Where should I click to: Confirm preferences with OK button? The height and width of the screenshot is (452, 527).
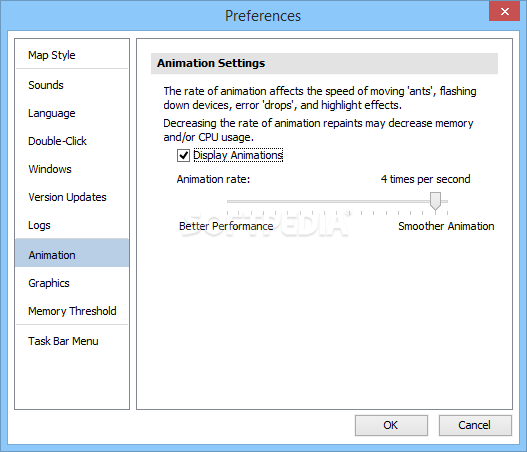(391, 425)
